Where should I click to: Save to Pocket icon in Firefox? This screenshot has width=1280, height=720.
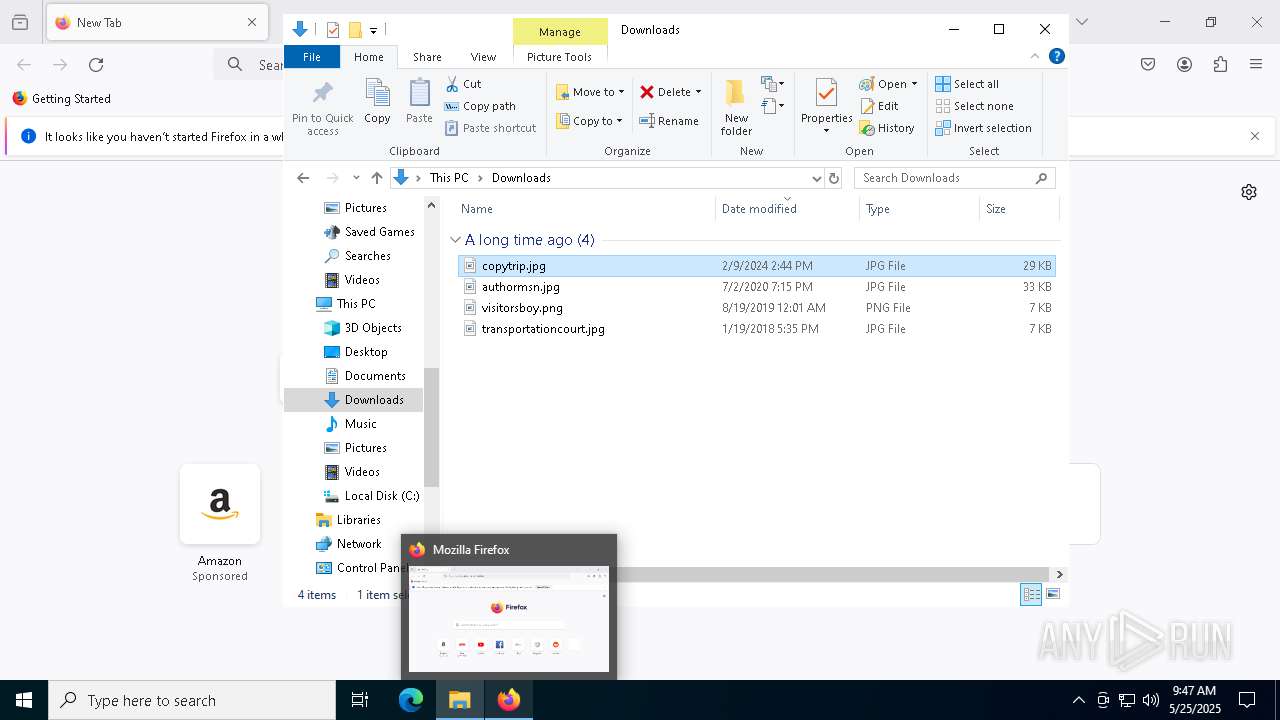tap(1148, 65)
